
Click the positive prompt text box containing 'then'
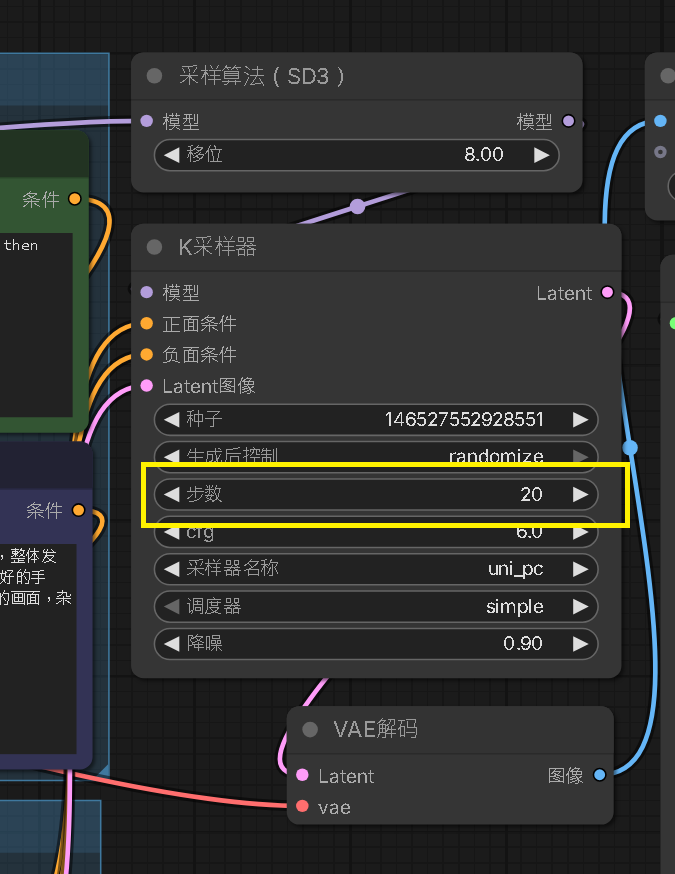36,325
